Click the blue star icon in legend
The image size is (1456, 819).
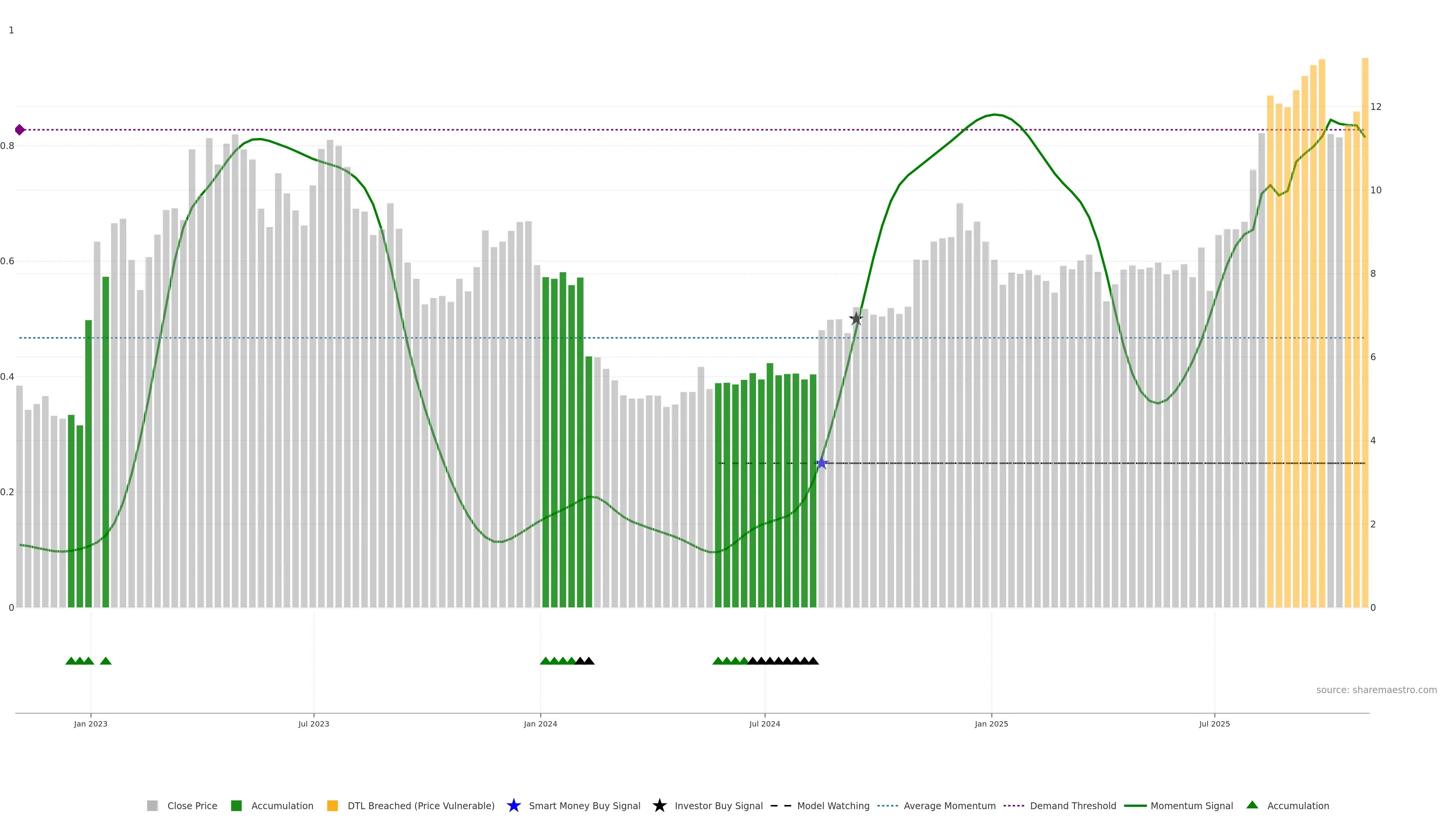pos(513,805)
